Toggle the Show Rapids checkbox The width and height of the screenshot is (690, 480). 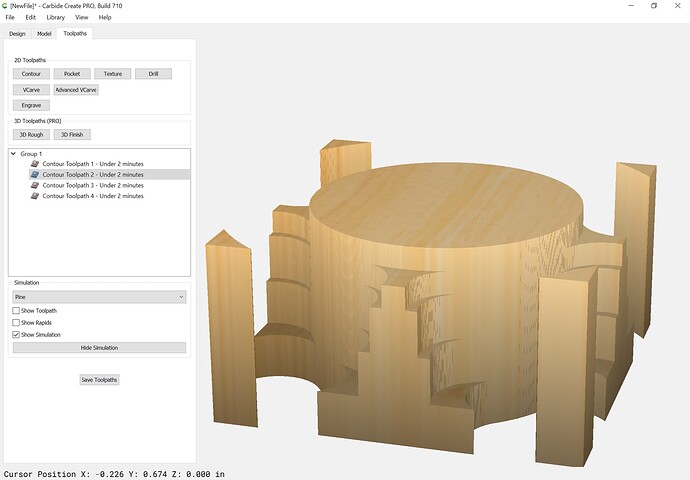(16, 323)
